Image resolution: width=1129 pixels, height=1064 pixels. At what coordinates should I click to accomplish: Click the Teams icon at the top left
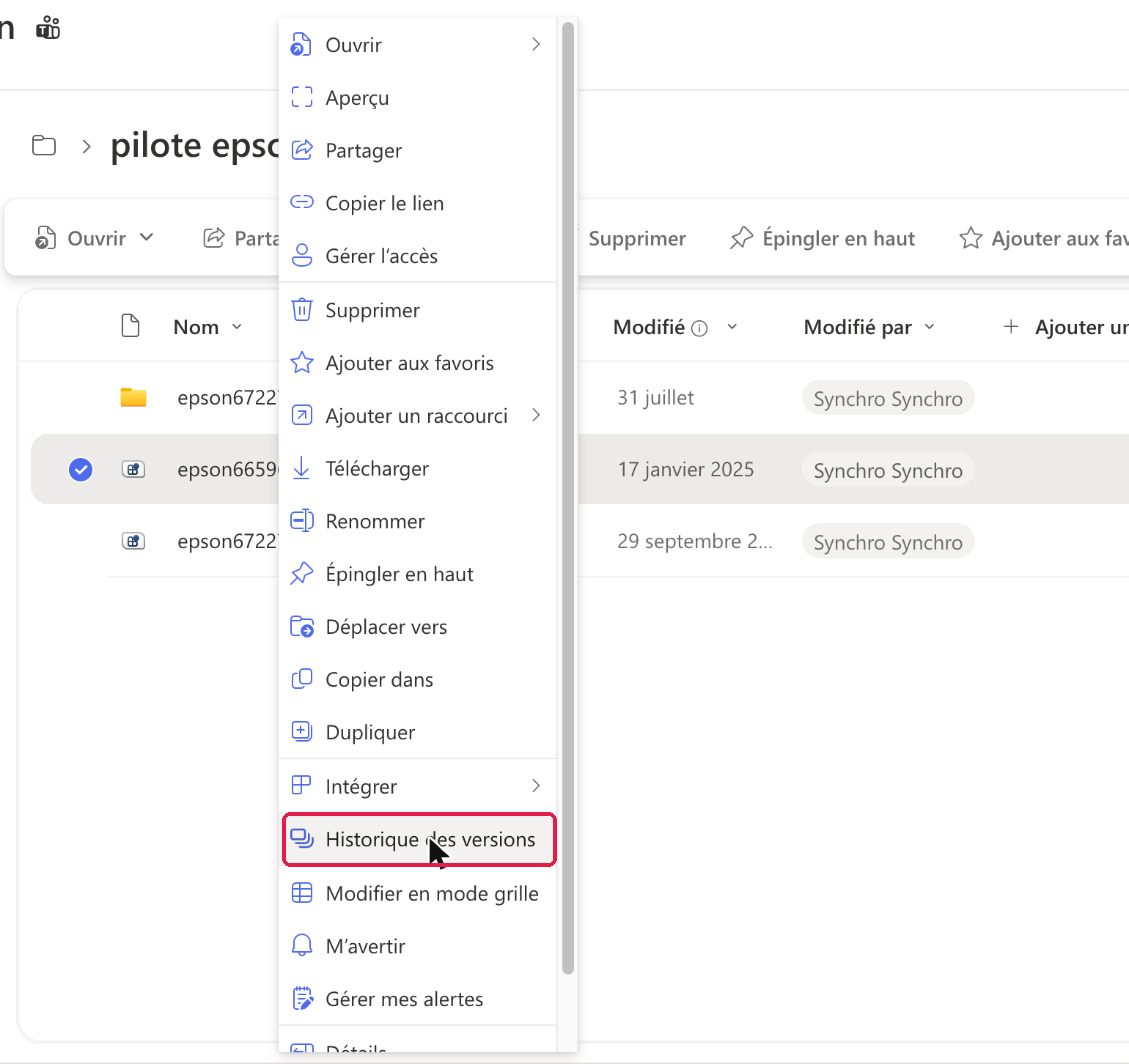pyautogui.click(x=48, y=28)
